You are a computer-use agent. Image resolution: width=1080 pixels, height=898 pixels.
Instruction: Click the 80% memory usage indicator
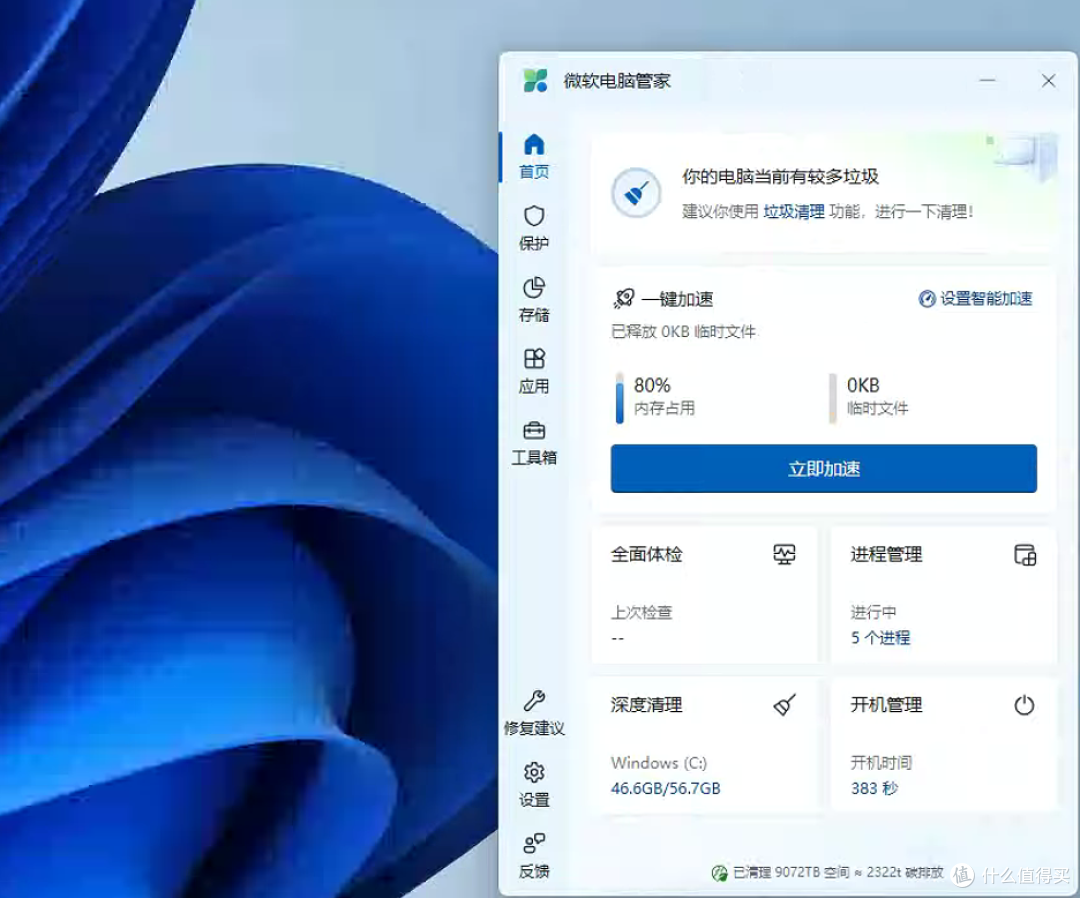656,397
